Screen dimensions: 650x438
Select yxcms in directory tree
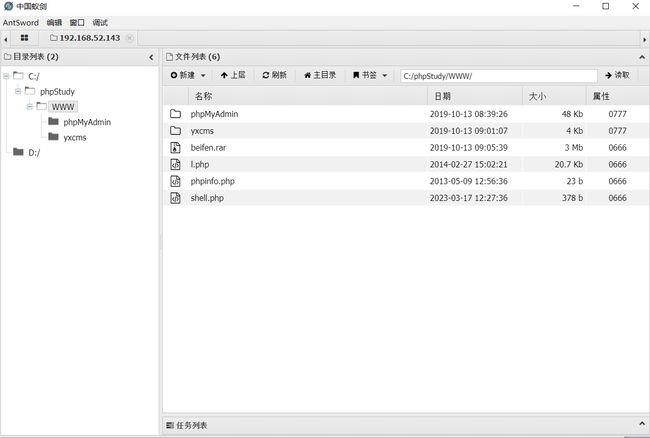pos(75,138)
